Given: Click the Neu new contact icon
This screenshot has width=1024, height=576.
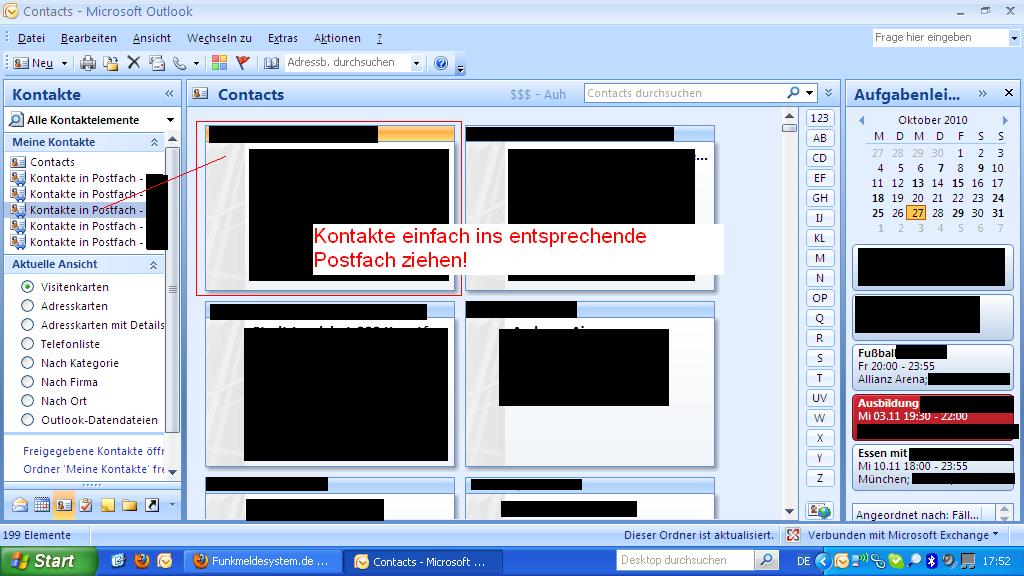Looking at the screenshot, I should 21,63.
